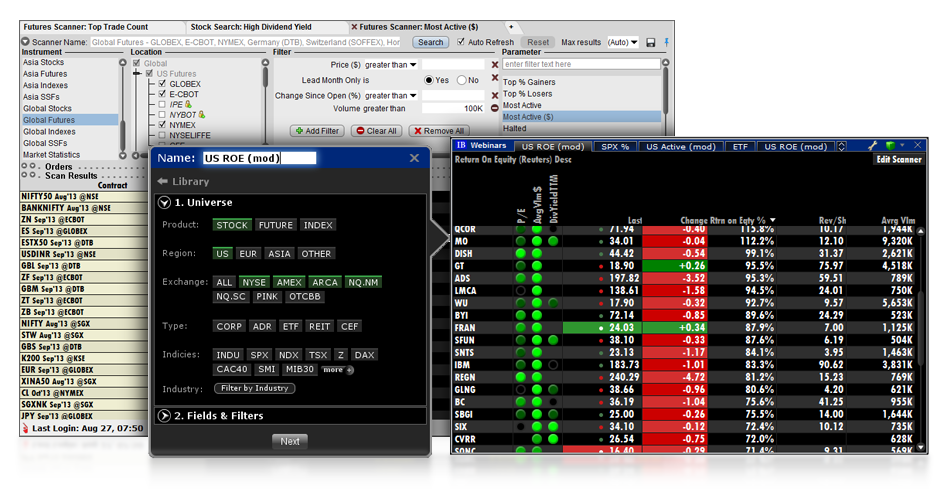Click the Edit Scanner button

[899, 159]
